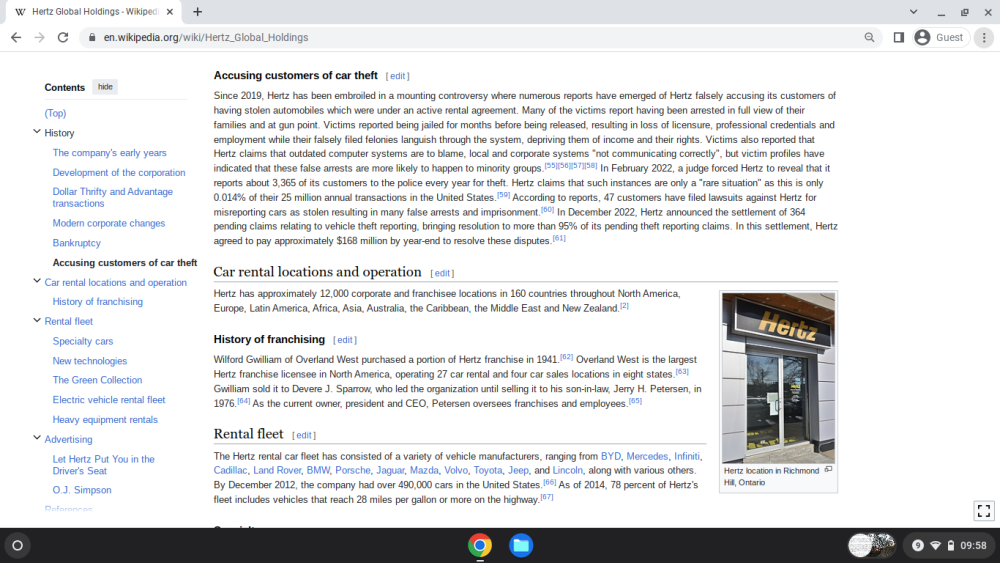The image size is (1000, 563).
Task: Edit the Accusing customers of car theft section
Action: [397, 76]
